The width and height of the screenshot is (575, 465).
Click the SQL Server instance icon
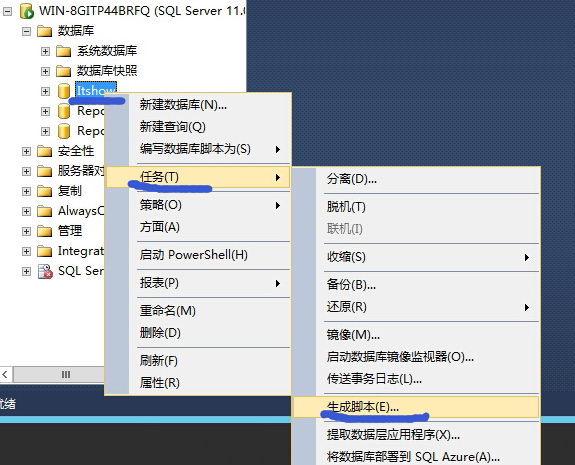pos(27,11)
